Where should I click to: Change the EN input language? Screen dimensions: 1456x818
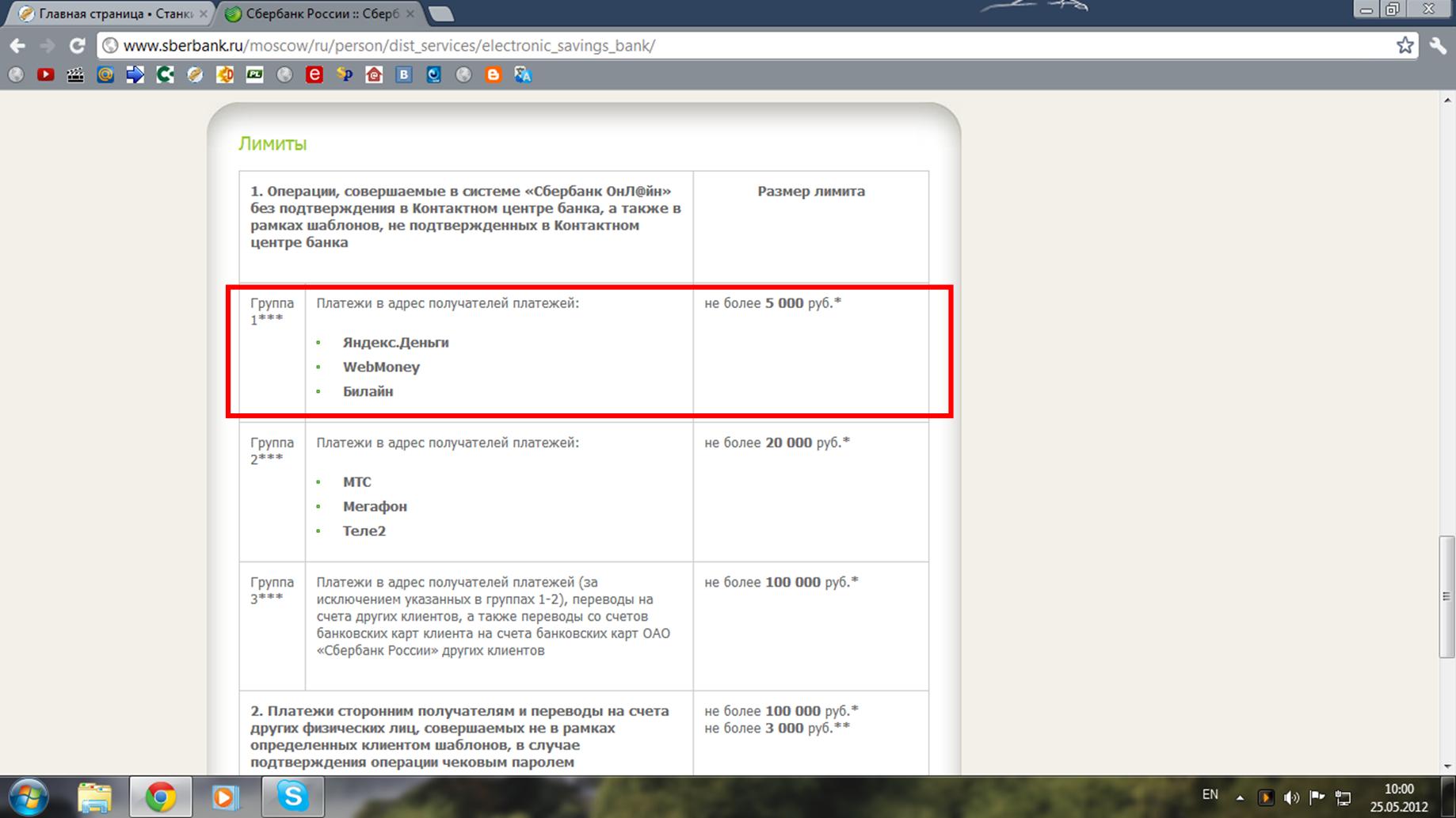pyautogui.click(x=1210, y=794)
